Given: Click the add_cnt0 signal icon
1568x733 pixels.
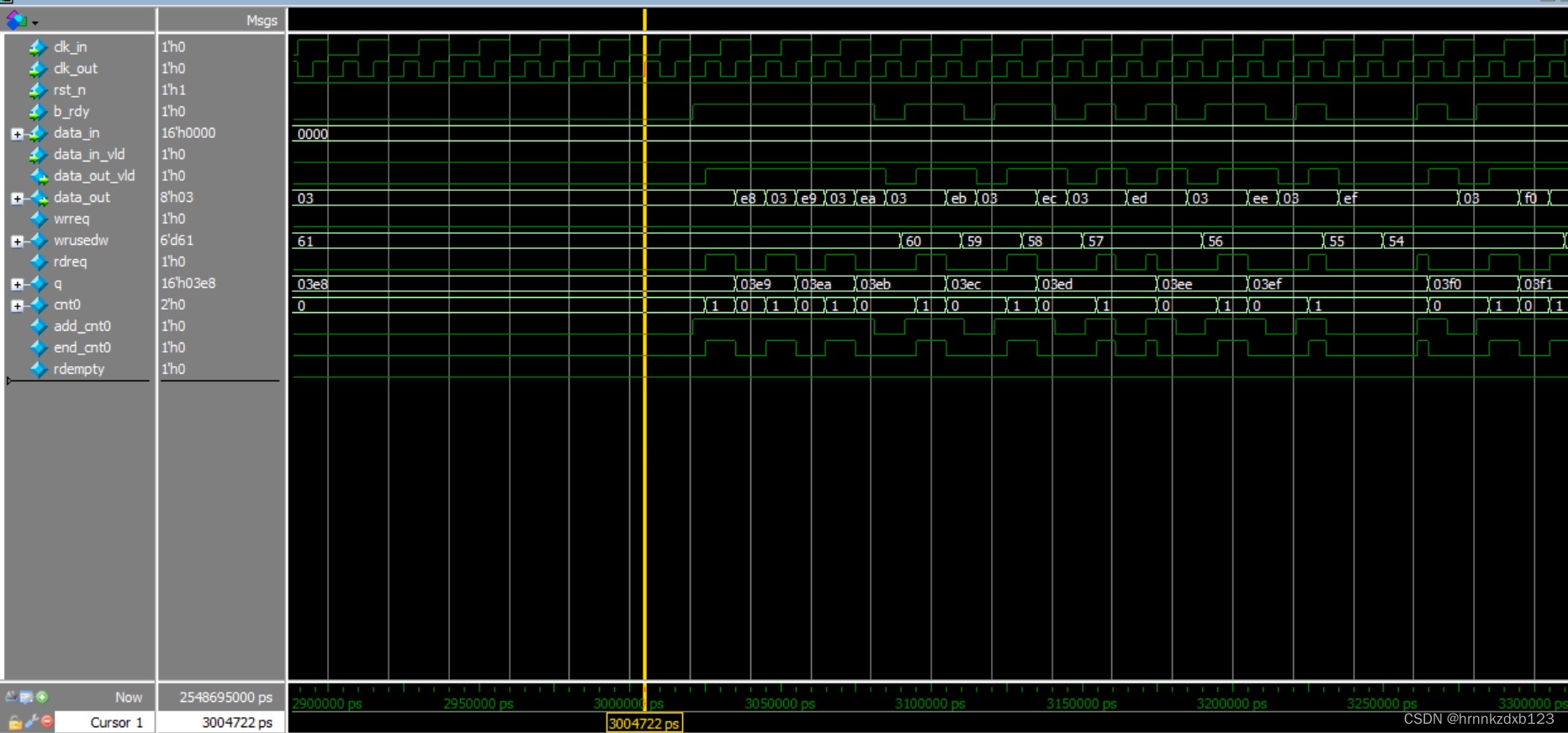Looking at the screenshot, I should 38,327.
